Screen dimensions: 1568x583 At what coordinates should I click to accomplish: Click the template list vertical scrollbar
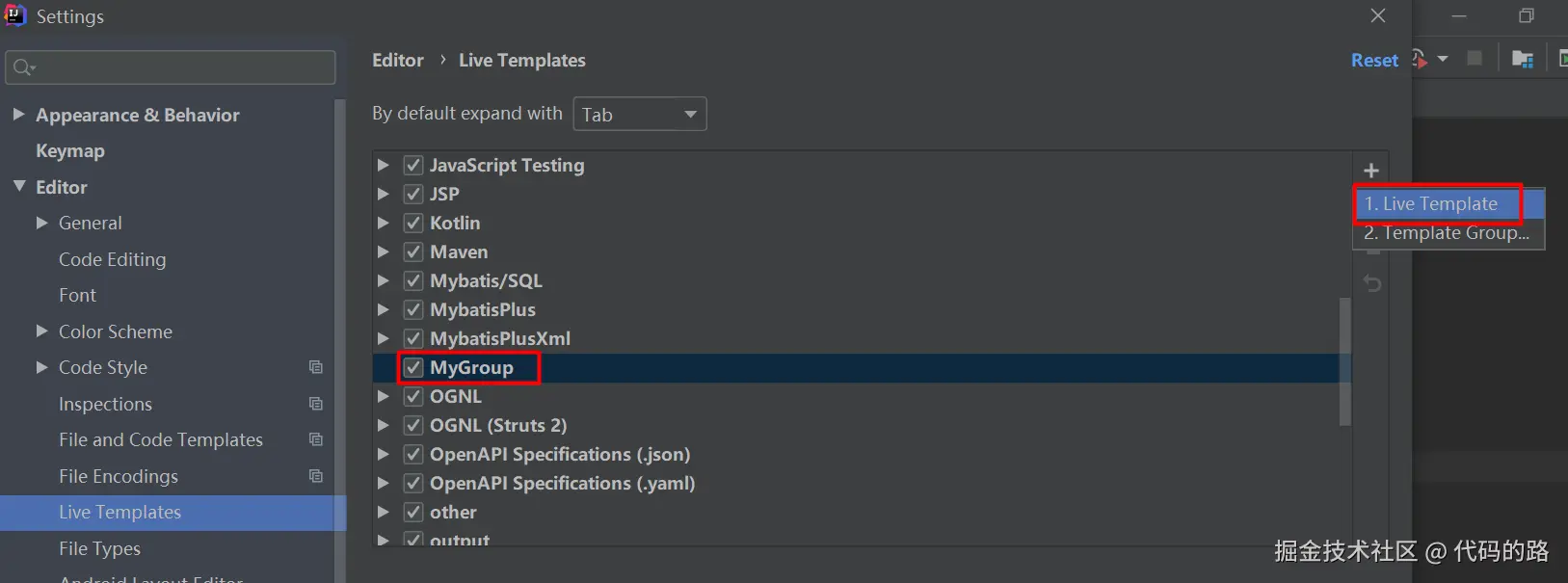1345,361
